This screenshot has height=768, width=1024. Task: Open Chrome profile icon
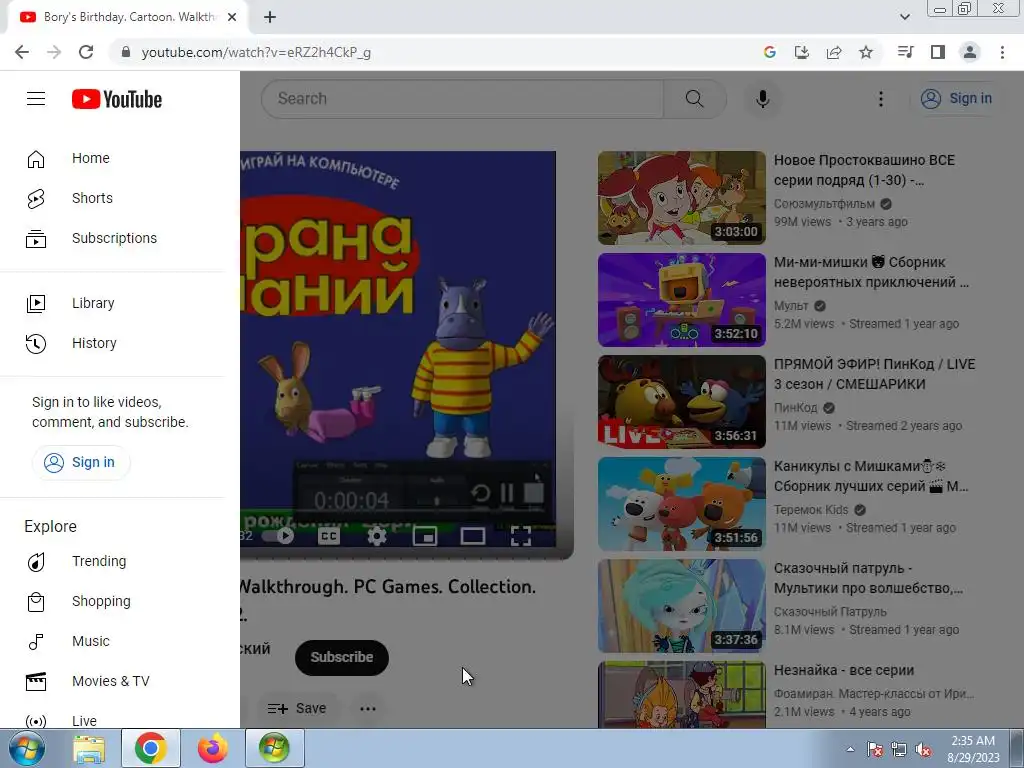(x=970, y=52)
